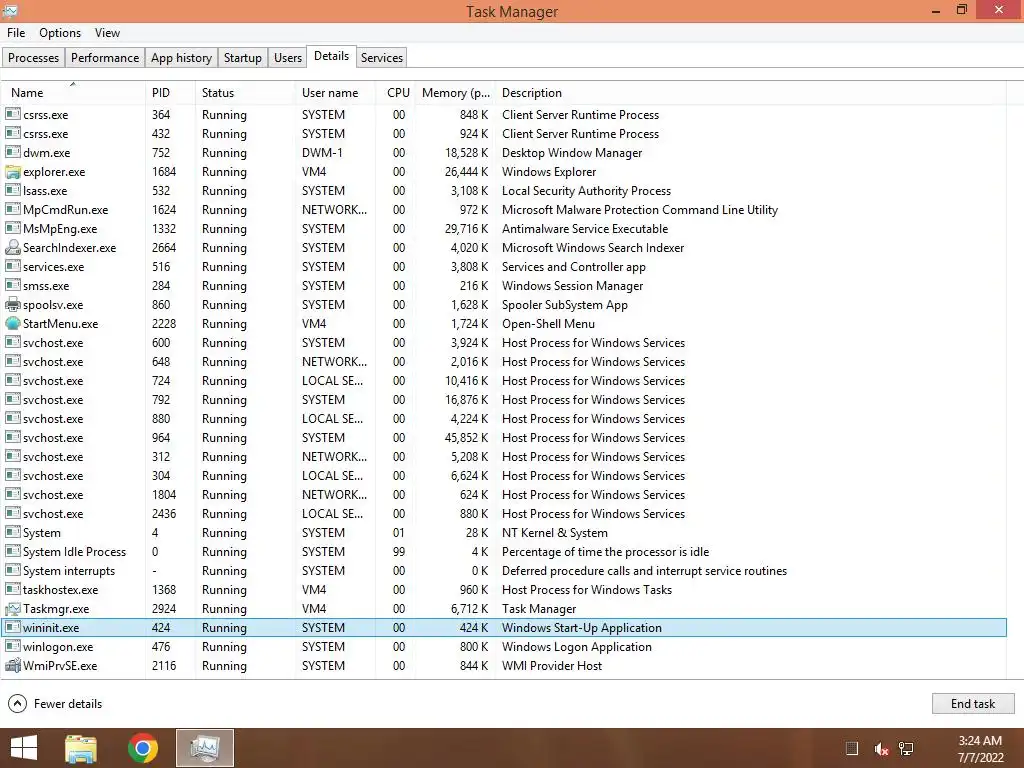Select the System interrupts row
Image resolution: width=1024 pixels, height=768 pixels.
(504, 571)
